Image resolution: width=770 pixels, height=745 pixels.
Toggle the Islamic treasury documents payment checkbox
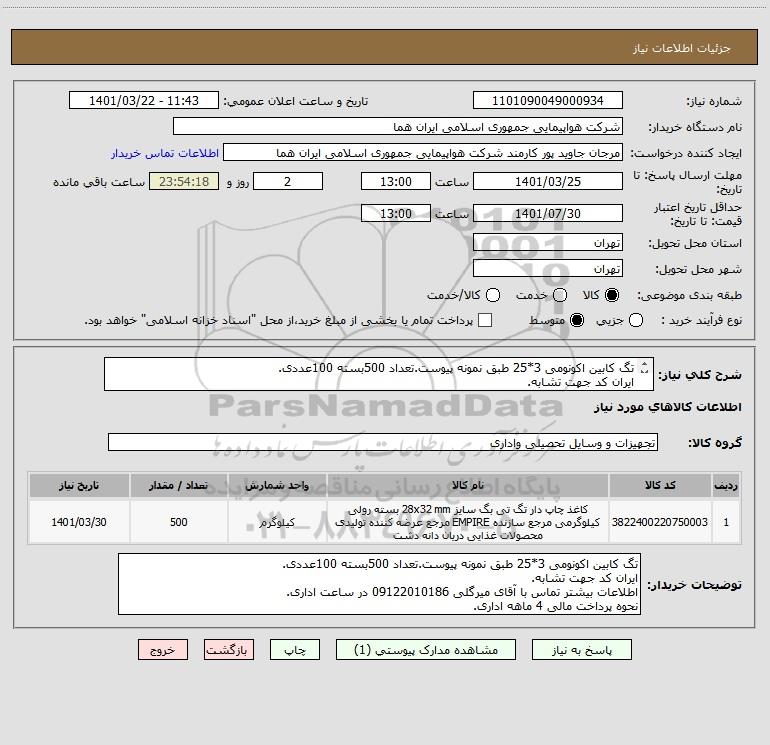click(485, 320)
